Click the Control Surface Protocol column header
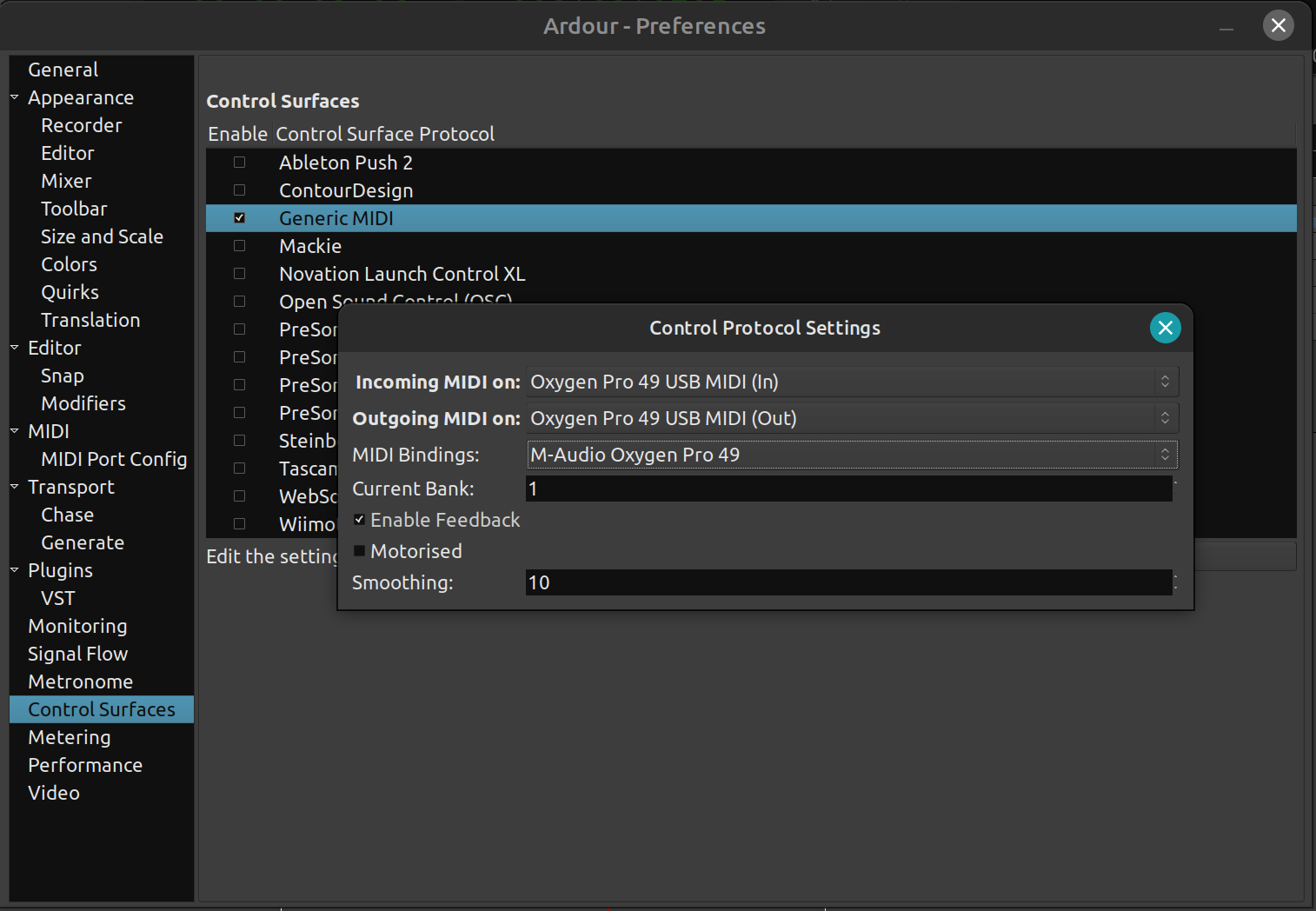Screen dimensions: 1316x911 click(x=385, y=134)
